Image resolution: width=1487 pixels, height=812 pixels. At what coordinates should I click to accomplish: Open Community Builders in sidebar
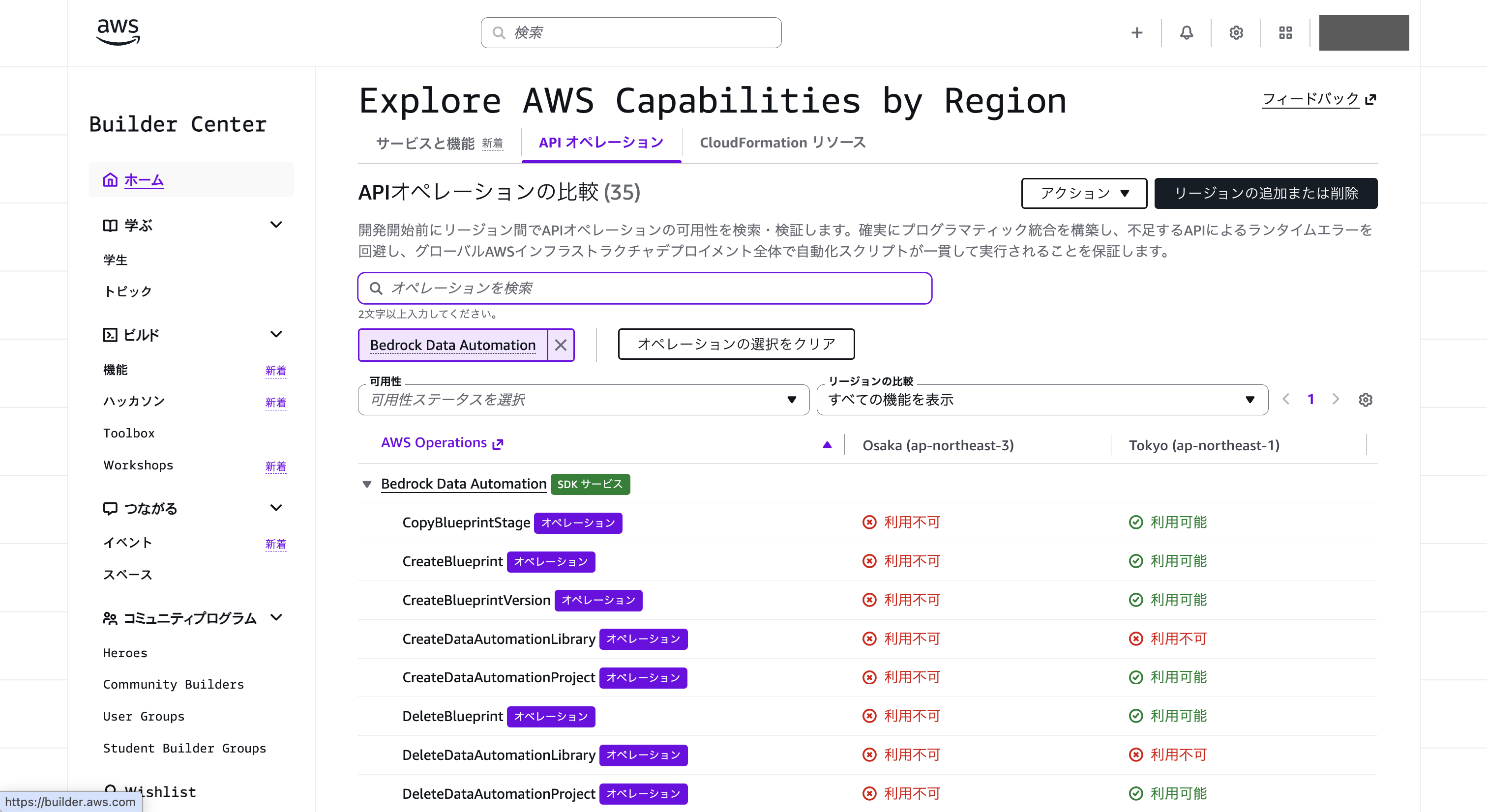pos(173,685)
